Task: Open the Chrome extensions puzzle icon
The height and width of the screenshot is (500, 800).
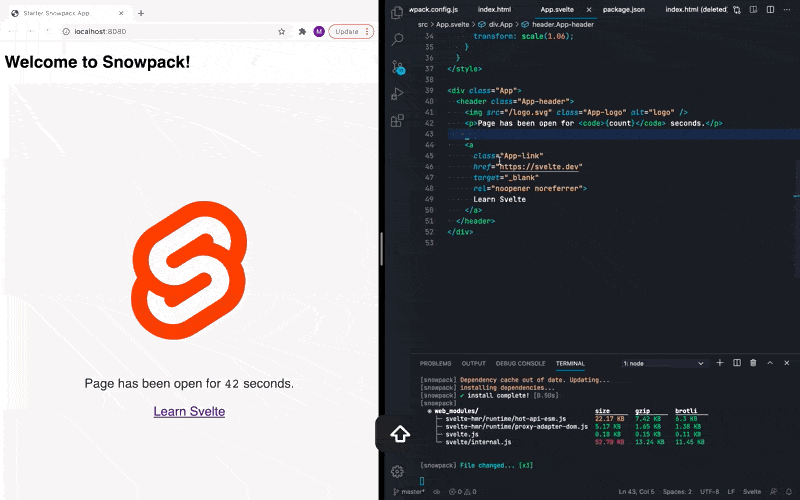Action: pyautogui.click(x=302, y=32)
